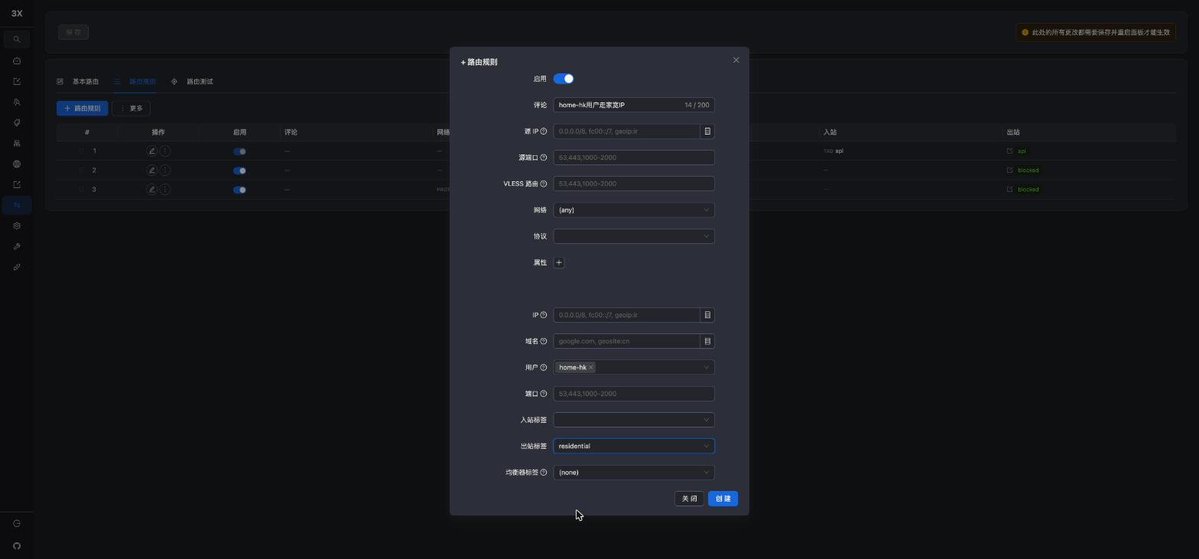Open the dashboard gauge icon in sidebar
The width and height of the screenshot is (1199, 559).
coord(17,61)
